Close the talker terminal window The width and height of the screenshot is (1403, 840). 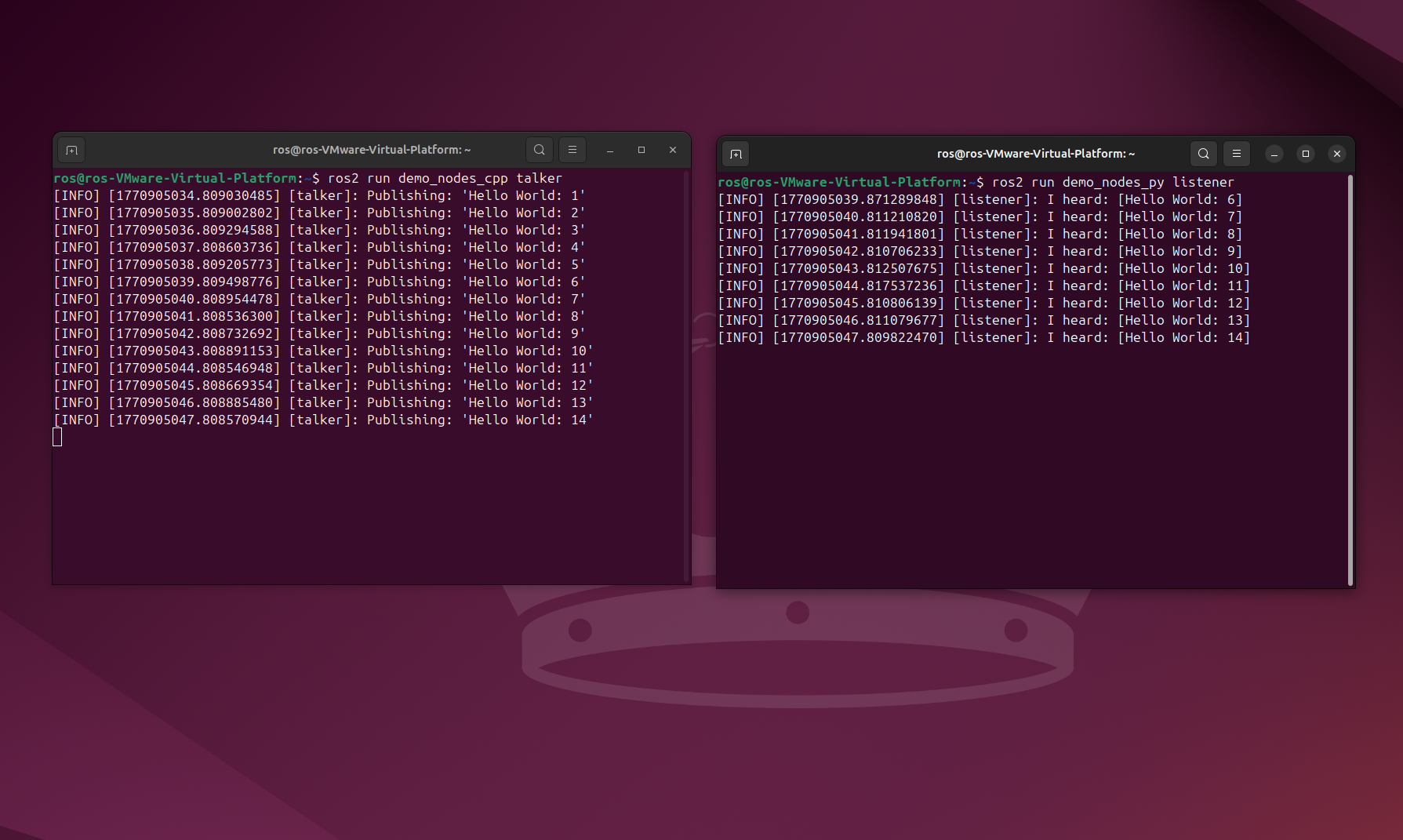(673, 150)
